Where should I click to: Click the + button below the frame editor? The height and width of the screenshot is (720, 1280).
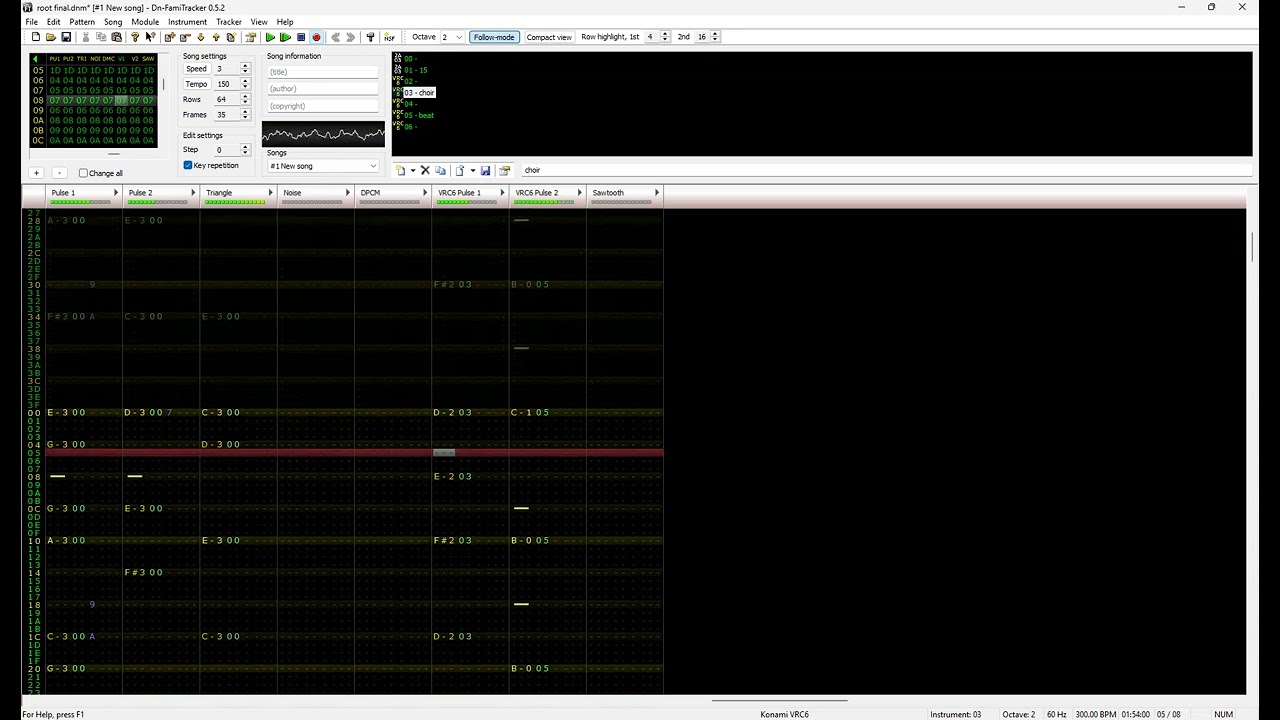click(37, 173)
